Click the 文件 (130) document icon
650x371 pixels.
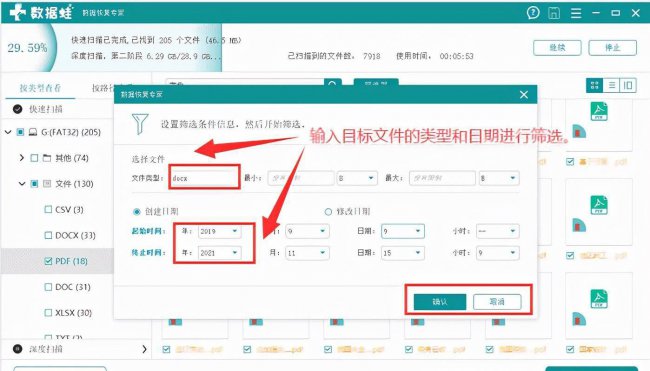coord(47,184)
